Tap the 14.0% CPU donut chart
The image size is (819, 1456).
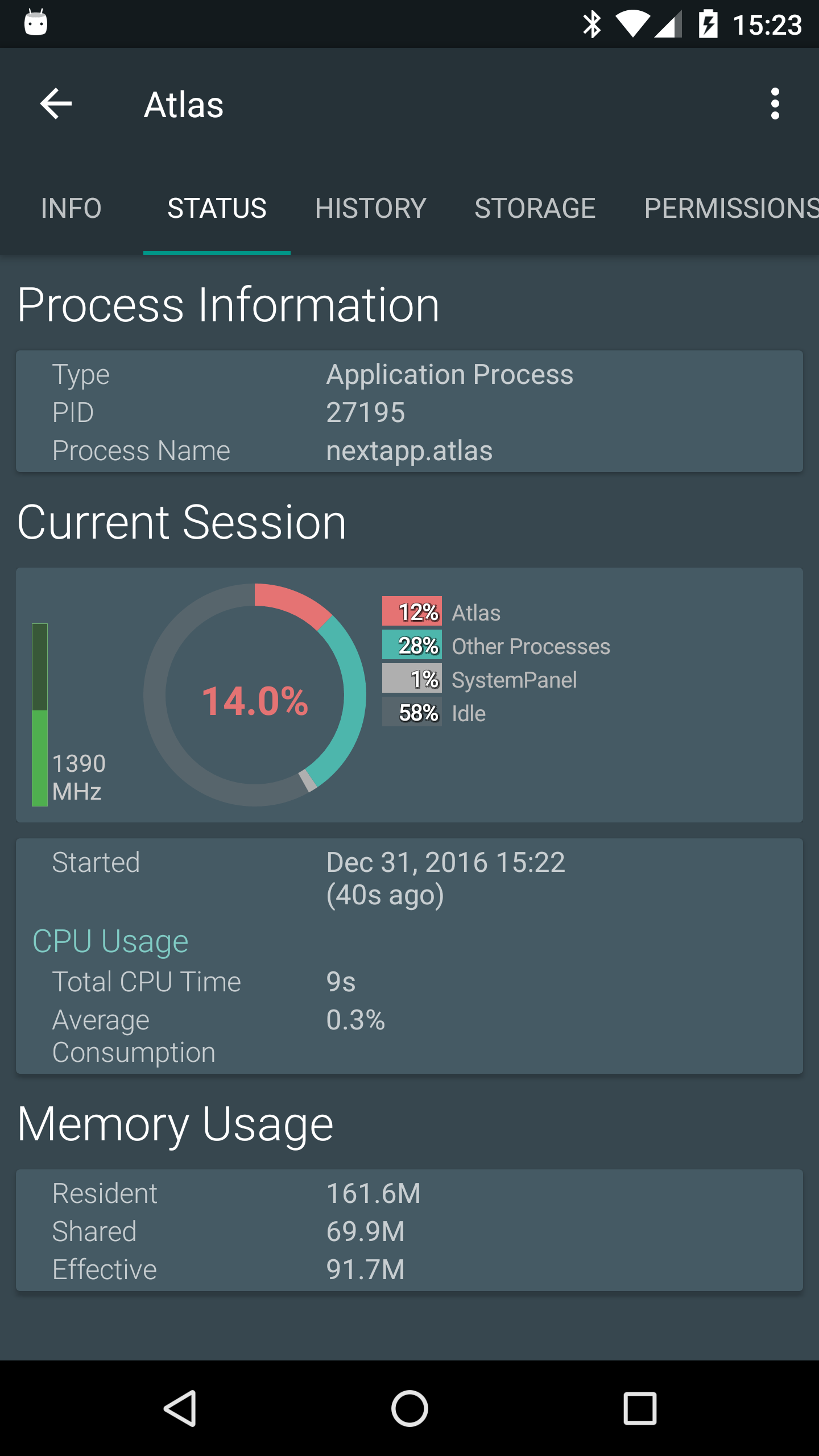(255, 695)
